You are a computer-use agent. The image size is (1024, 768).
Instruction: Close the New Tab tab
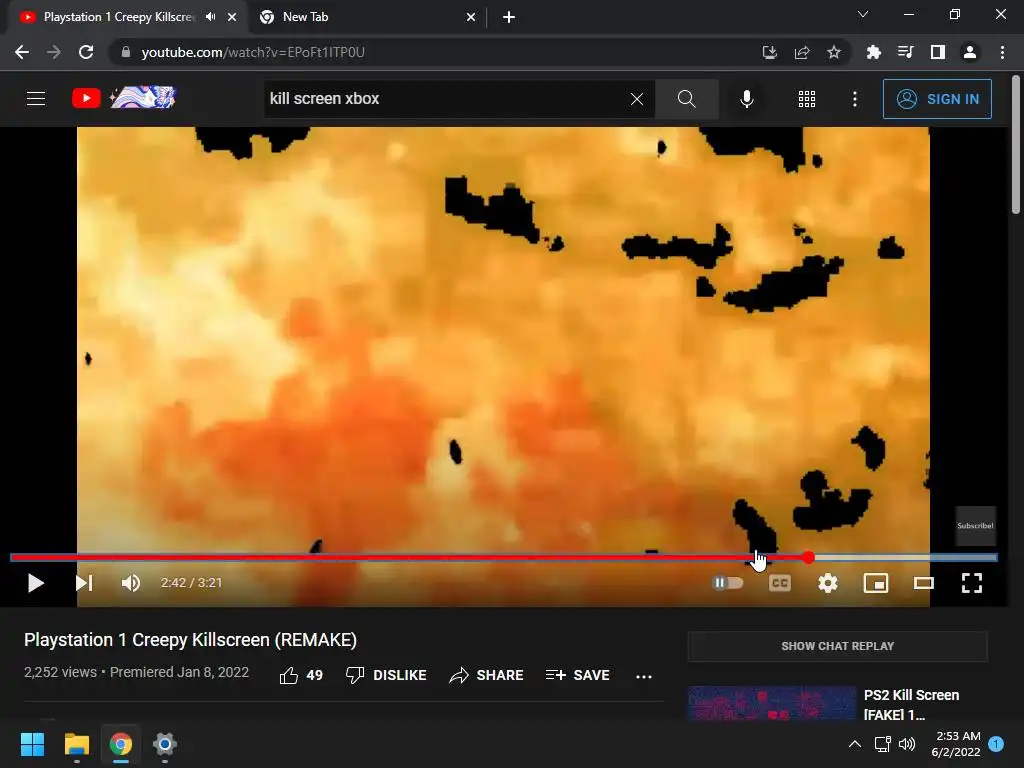[471, 17]
